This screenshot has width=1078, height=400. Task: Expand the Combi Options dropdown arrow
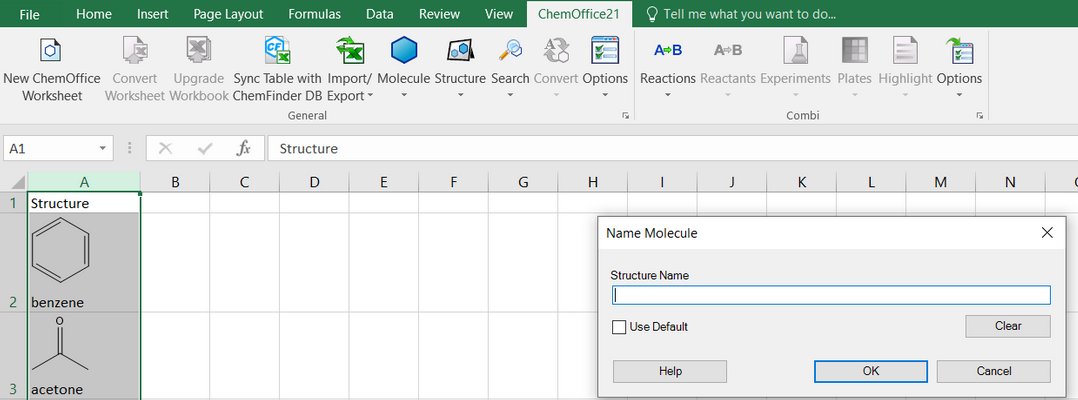pos(959,96)
